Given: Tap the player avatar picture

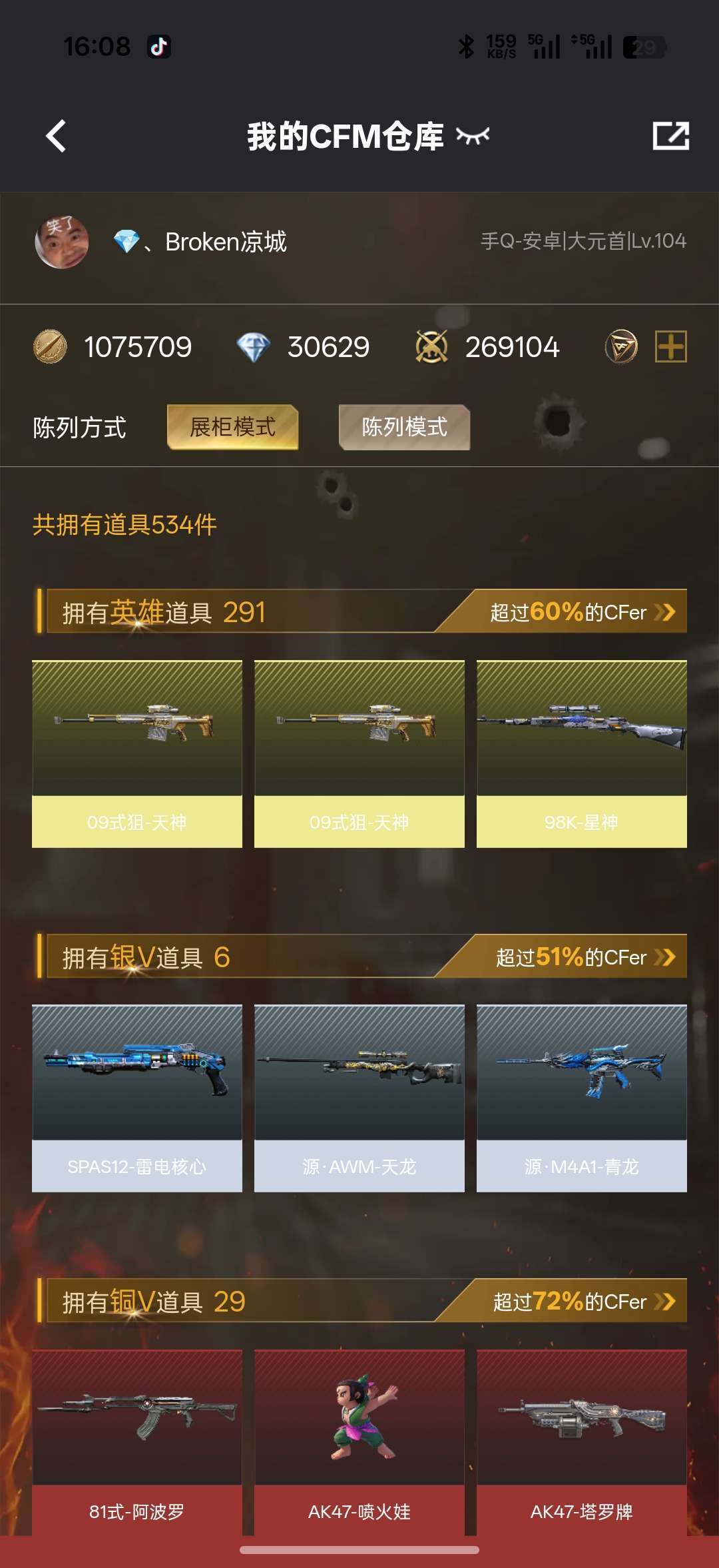Looking at the screenshot, I should click(61, 242).
